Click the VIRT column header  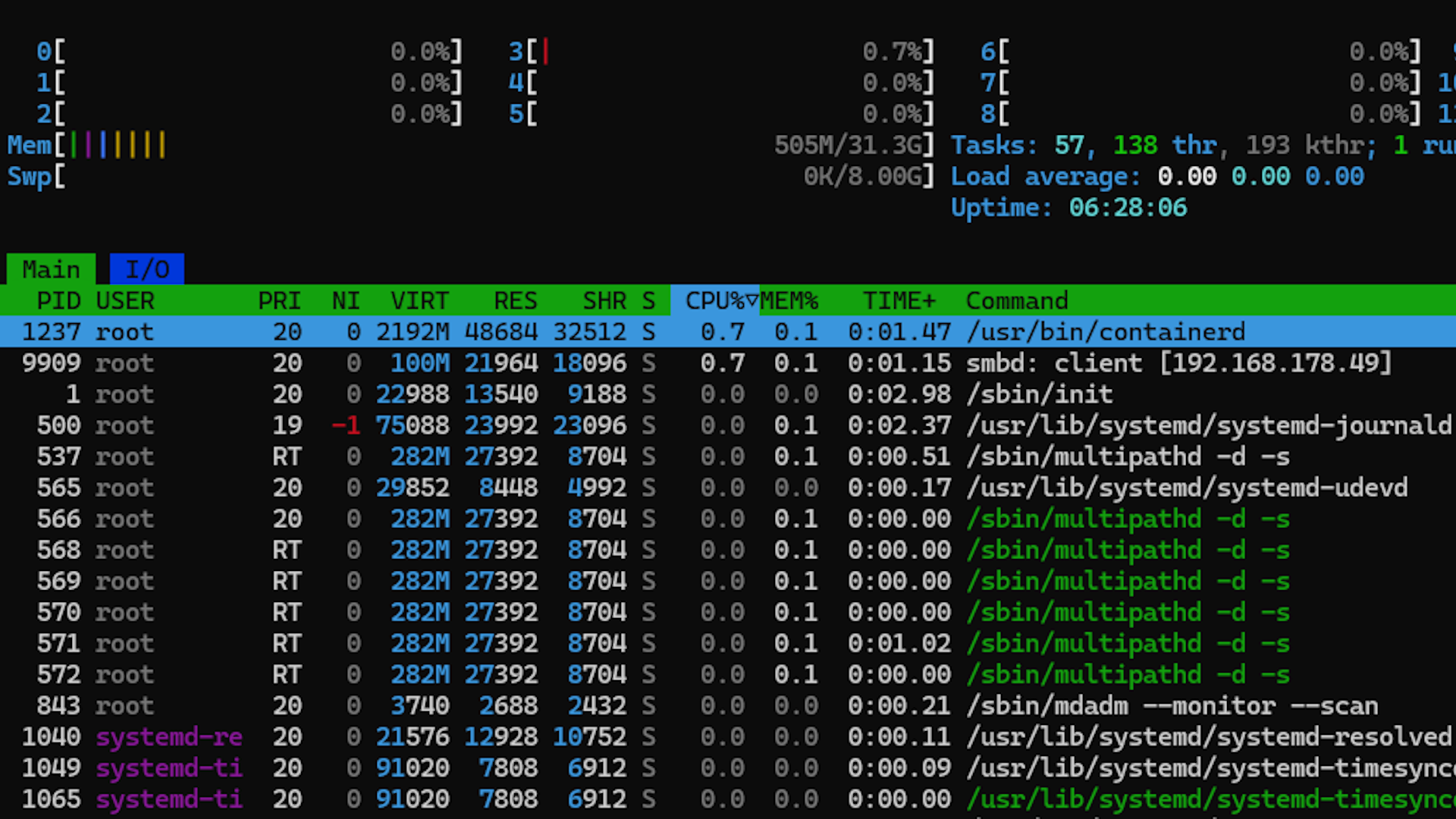pyautogui.click(x=419, y=301)
